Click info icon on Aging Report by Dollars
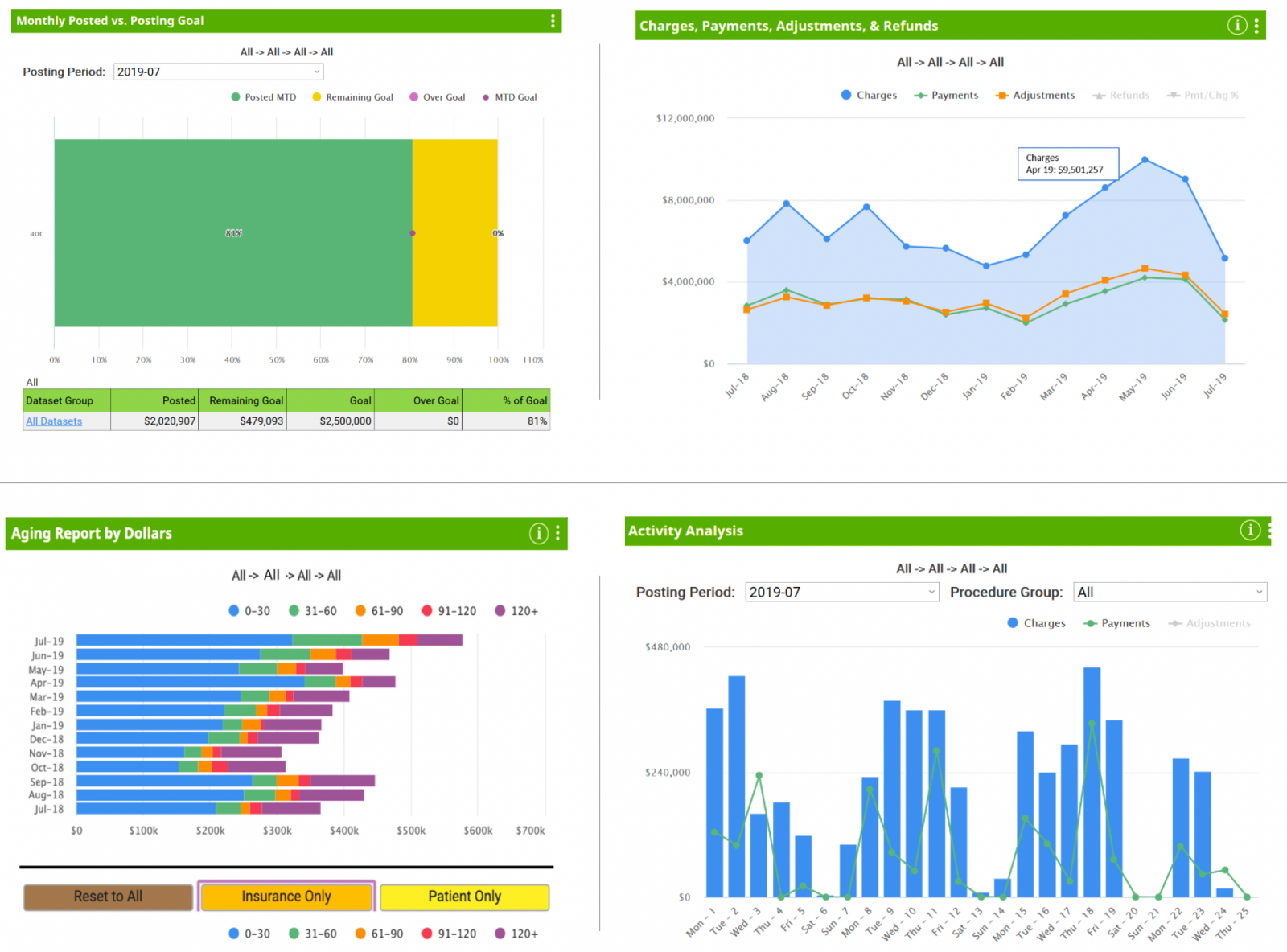The height and width of the screenshot is (952, 1287). click(x=539, y=533)
